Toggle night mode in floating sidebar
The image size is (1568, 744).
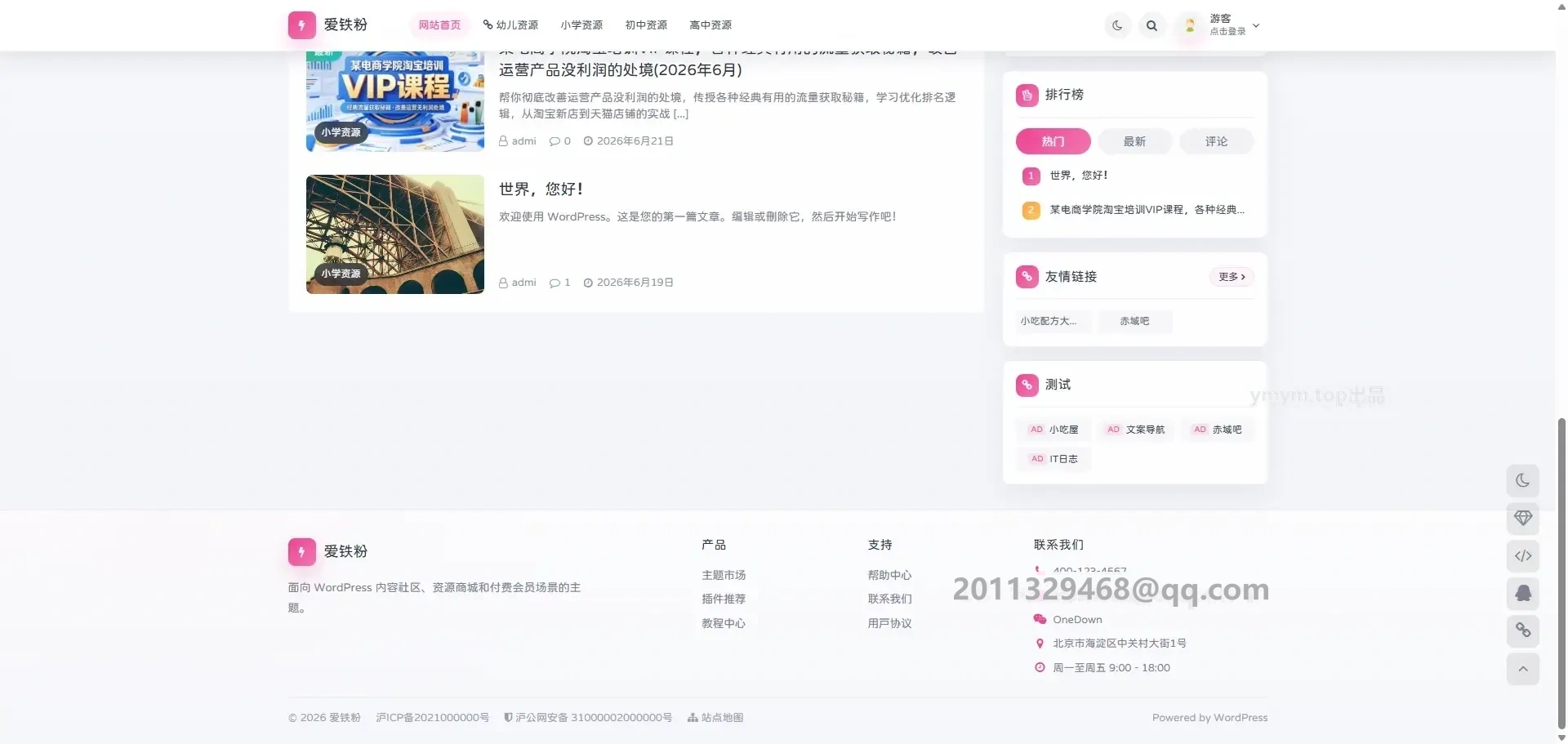(1523, 481)
